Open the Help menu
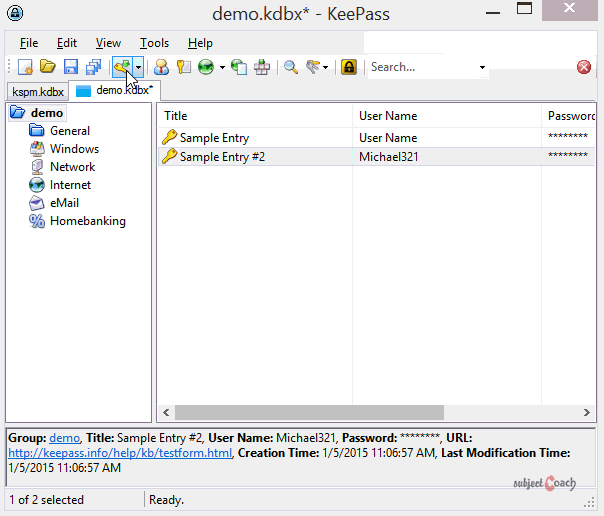Image resolution: width=604 pixels, height=516 pixels. (x=200, y=43)
